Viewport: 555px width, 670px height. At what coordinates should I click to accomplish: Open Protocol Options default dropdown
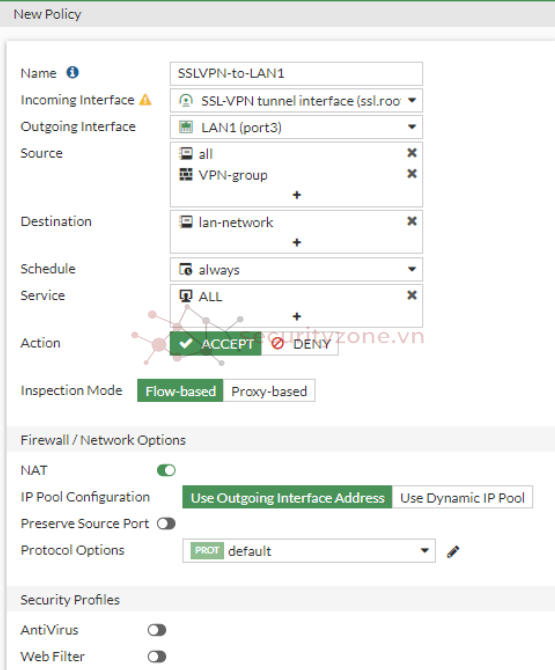[x=309, y=551]
